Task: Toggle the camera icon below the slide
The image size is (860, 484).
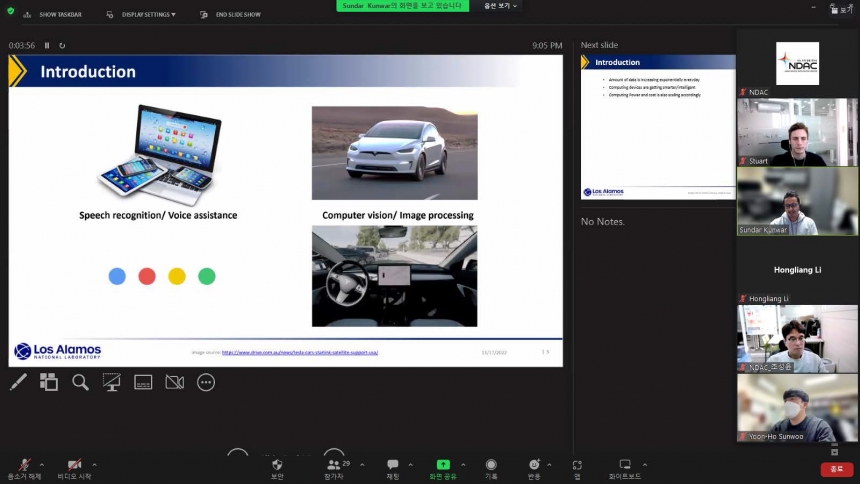Action: point(174,382)
